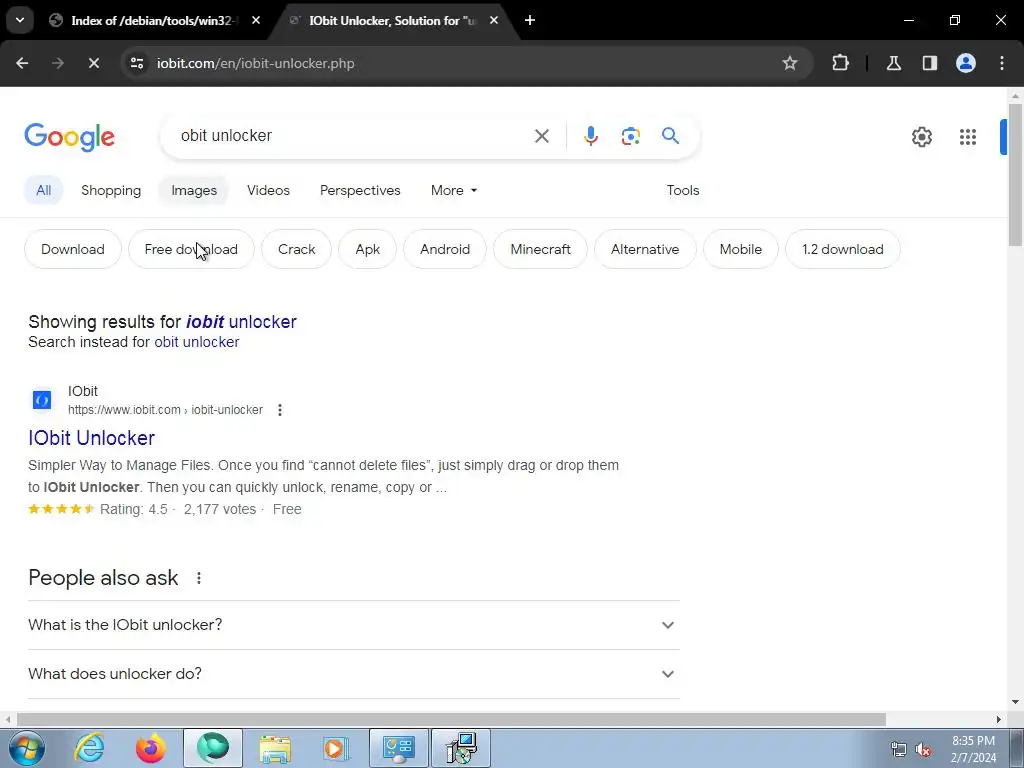Viewport: 1024px width, 768px height.
Task: Open the Chrome three-dot menu
Action: point(1002,63)
